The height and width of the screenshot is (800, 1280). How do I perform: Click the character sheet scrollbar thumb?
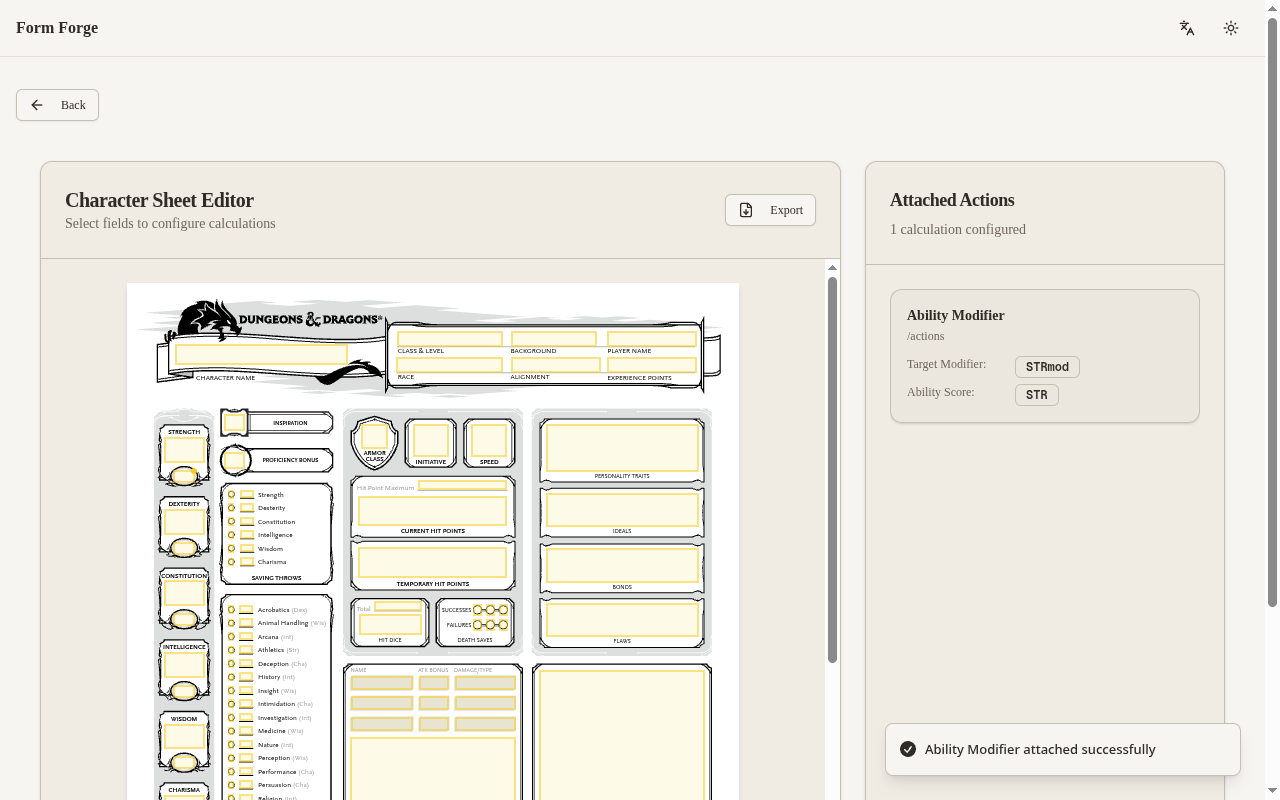point(832,470)
